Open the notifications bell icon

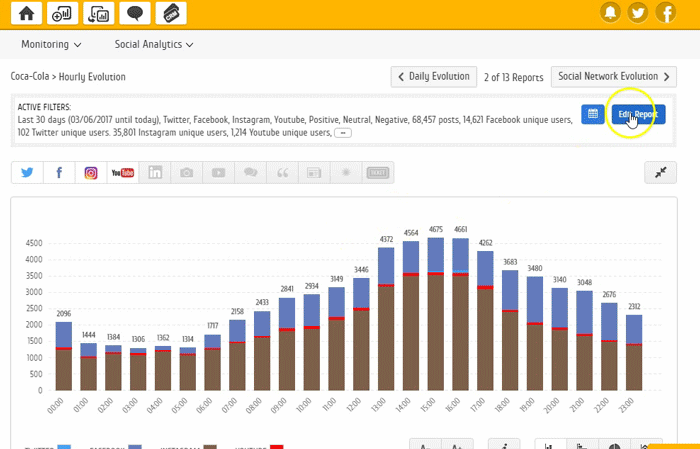pyautogui.click(x=609, y=13)
